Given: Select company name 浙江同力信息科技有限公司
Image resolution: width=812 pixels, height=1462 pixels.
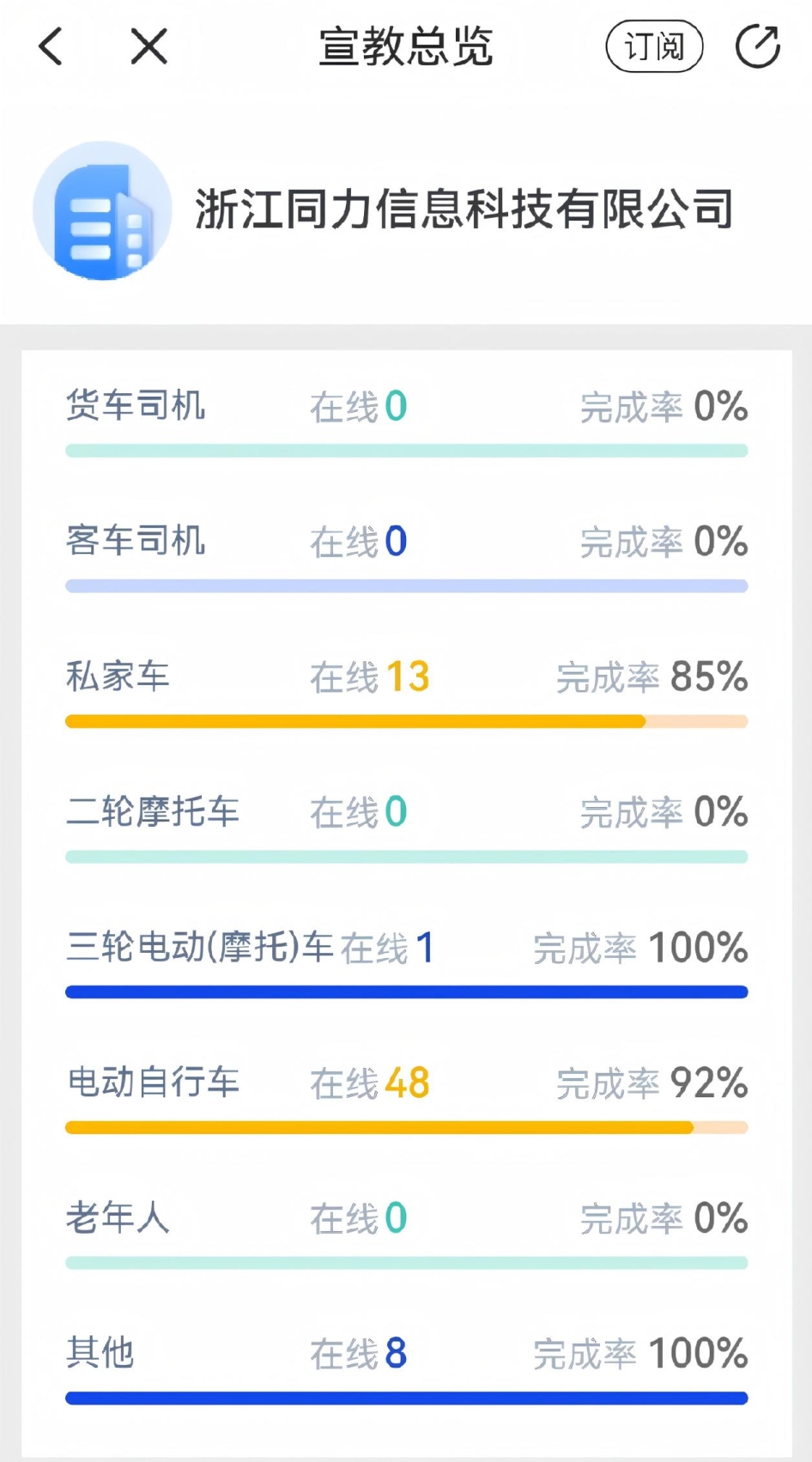Looking at the screenshot, I should 464,209.
